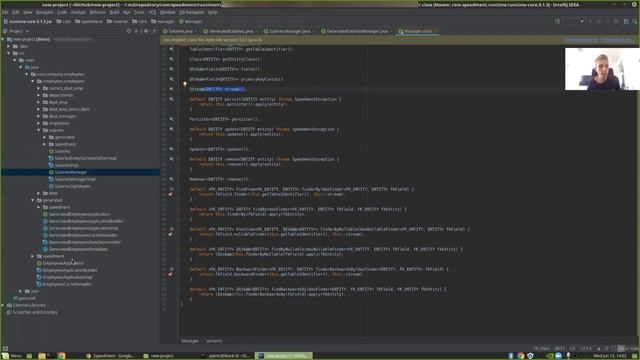
Task: Hide the Project tool window
Action: click(x=155, y=31)
